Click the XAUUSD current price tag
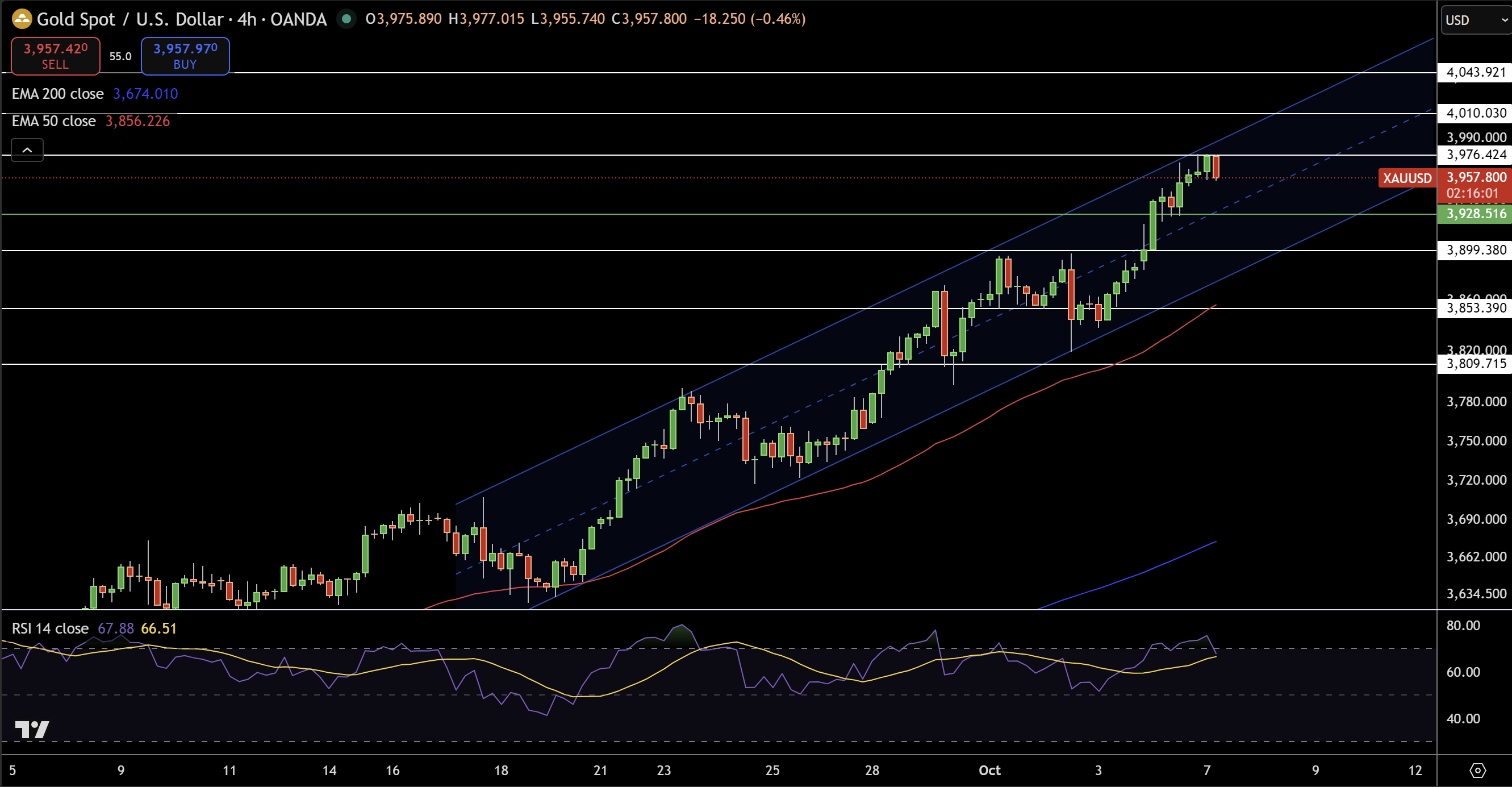The image size is (1512, 787). point(1407,178)
